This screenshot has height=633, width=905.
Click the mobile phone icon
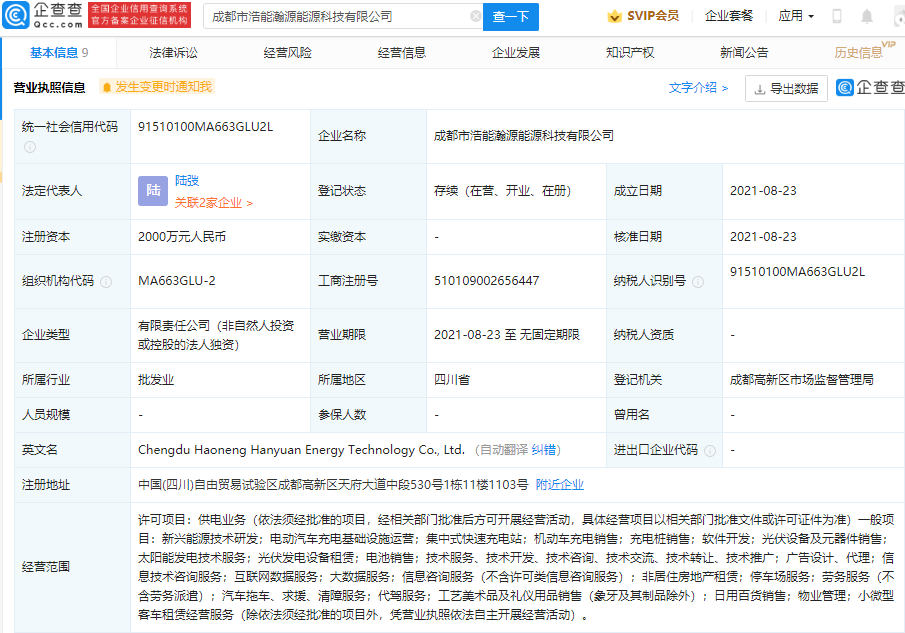(836, 15)
